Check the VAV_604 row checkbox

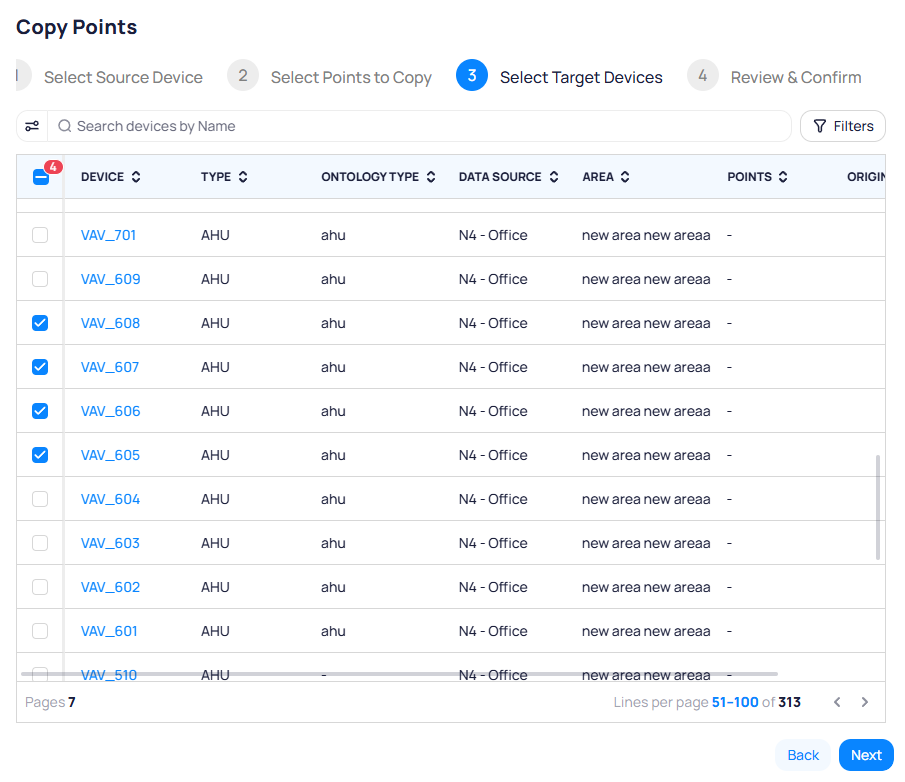point(40,499)
